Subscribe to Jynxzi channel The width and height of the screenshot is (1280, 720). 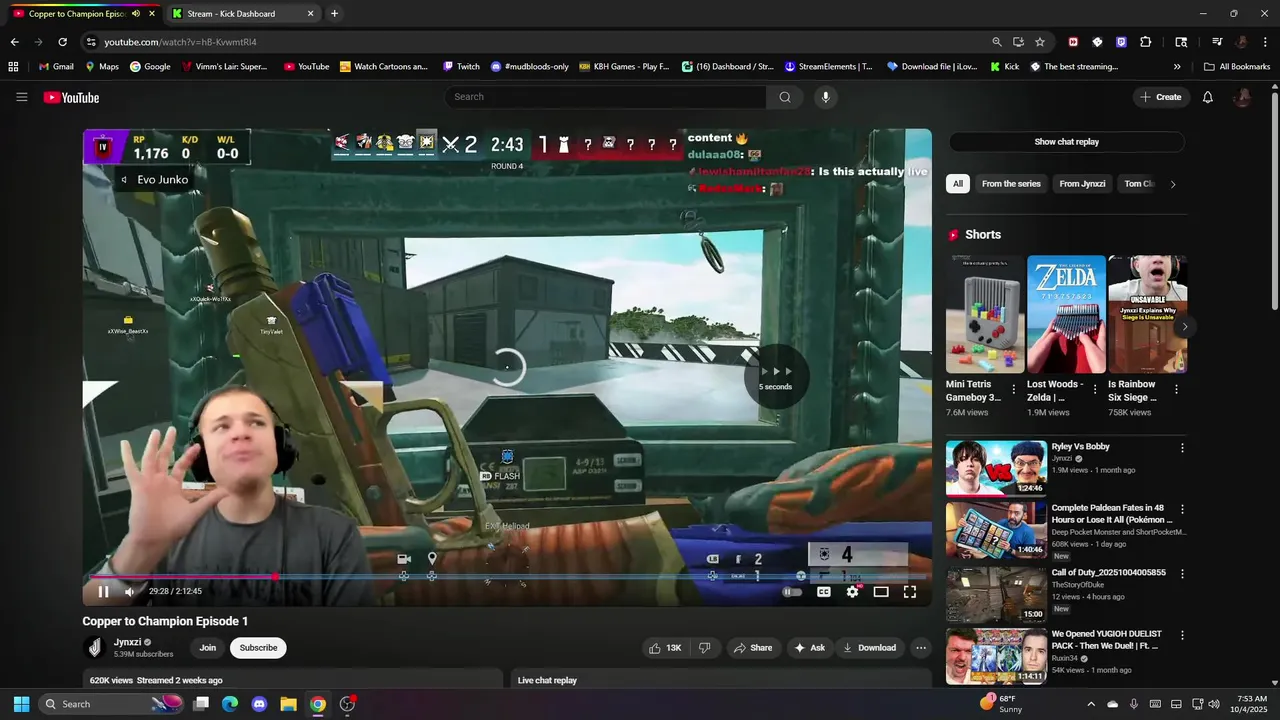tap(258, 648)
